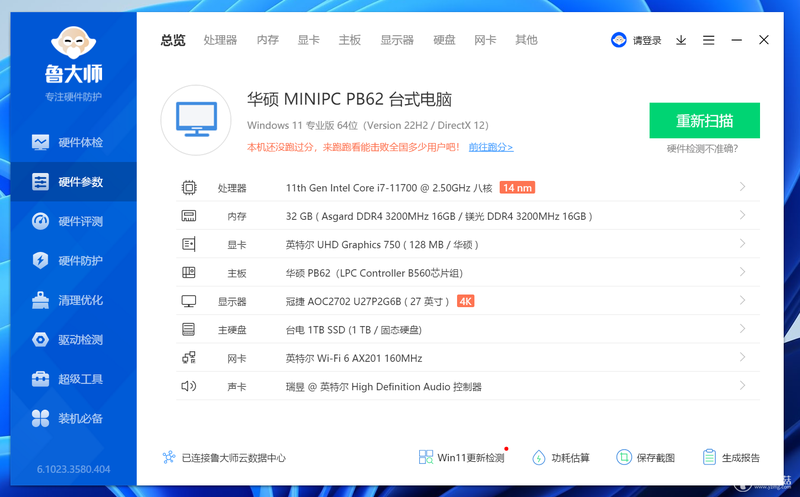Screen dimensions: 800x497
Task: Click 请登录 login text
Action: pos(647,40)
